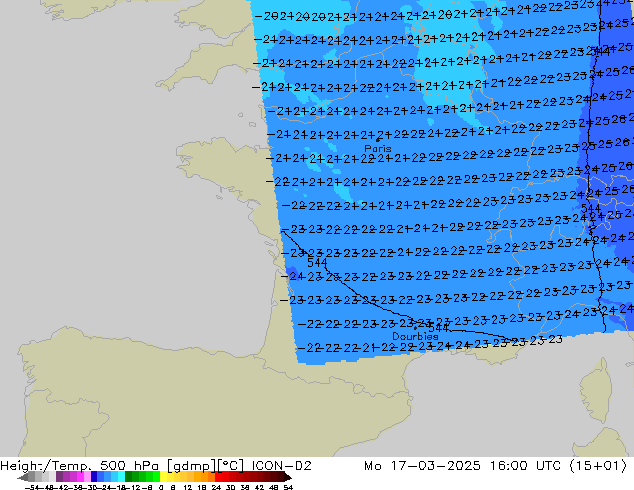This screenshot has width=634, height=490.
Task: Pick the dark green swatch above legend value -12
Action: [129, 477]
